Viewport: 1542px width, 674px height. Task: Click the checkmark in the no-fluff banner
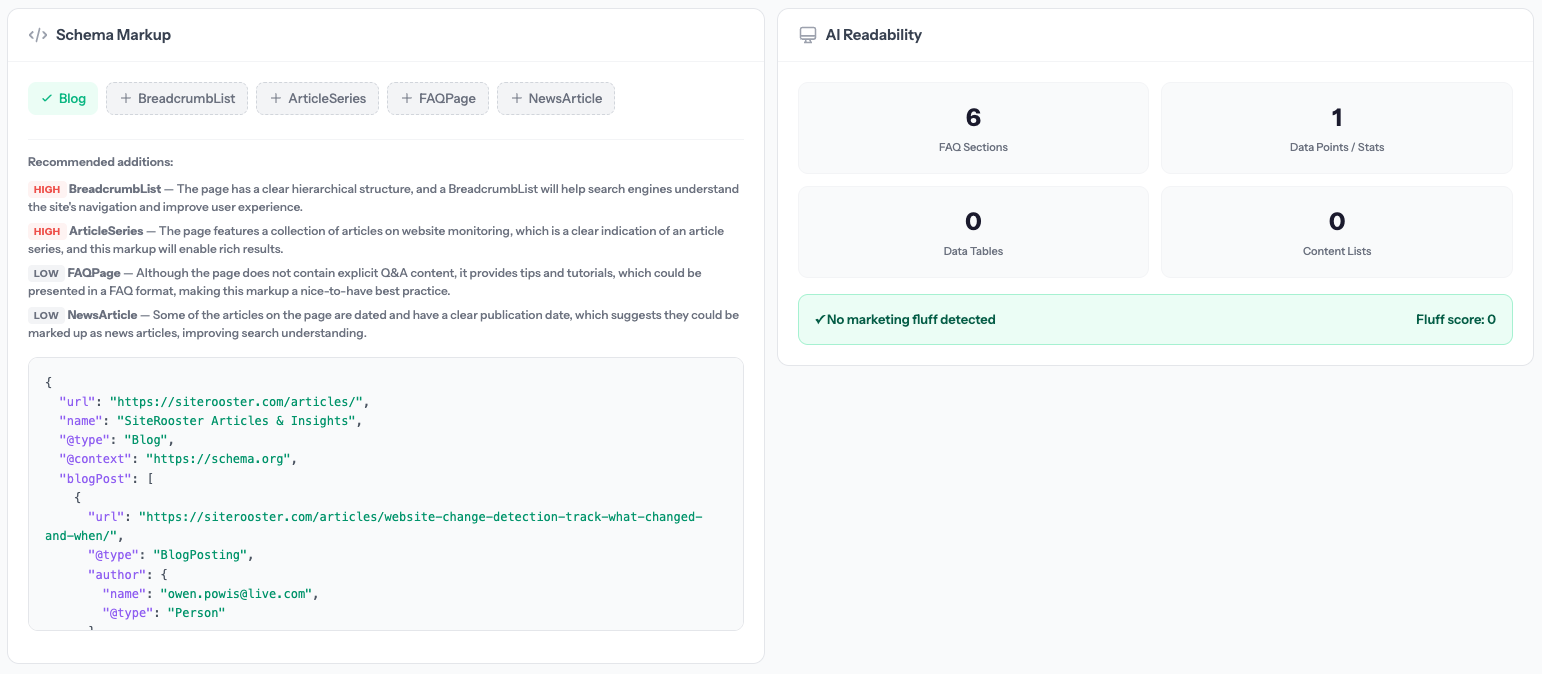point(822,319)
